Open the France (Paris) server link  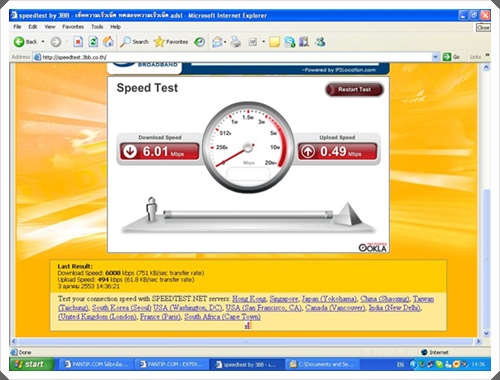[160, 317]
